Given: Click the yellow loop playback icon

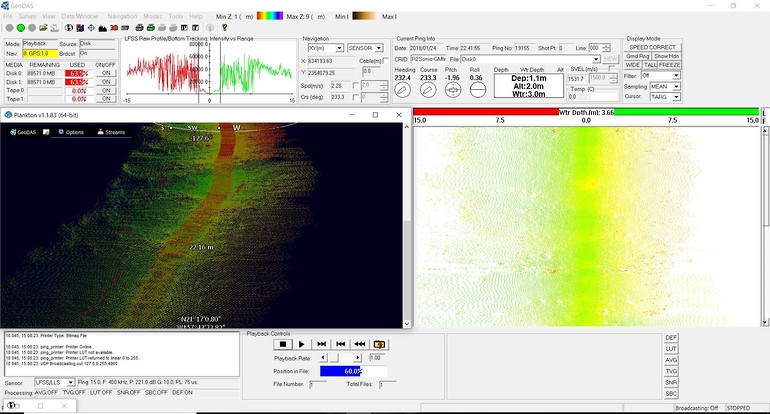Looking at the screenshot, I should coord(379,344).
